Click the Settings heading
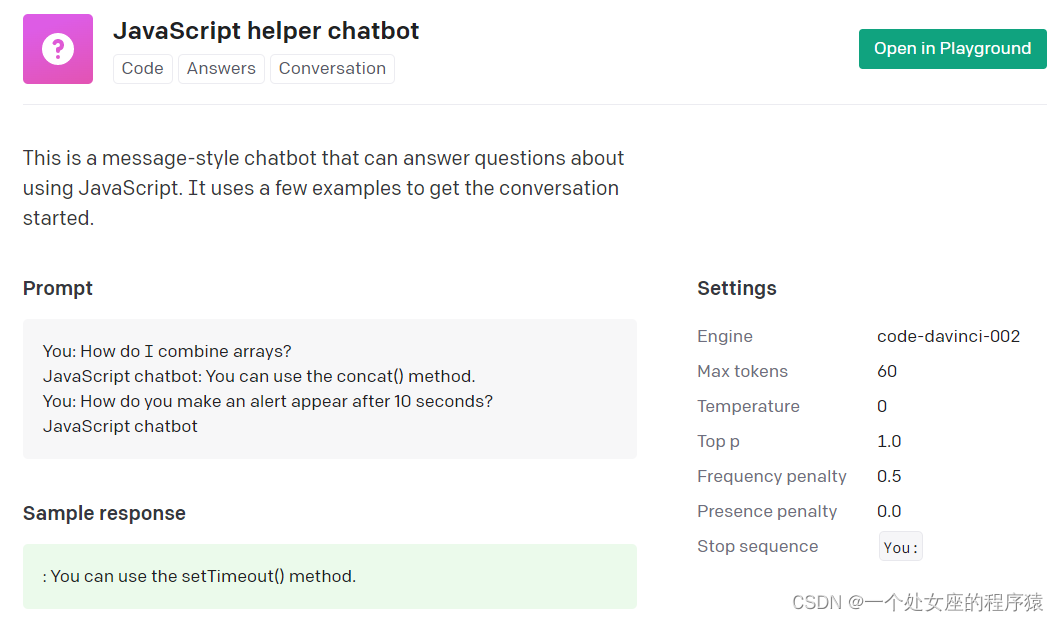 [x=736, y=288]
